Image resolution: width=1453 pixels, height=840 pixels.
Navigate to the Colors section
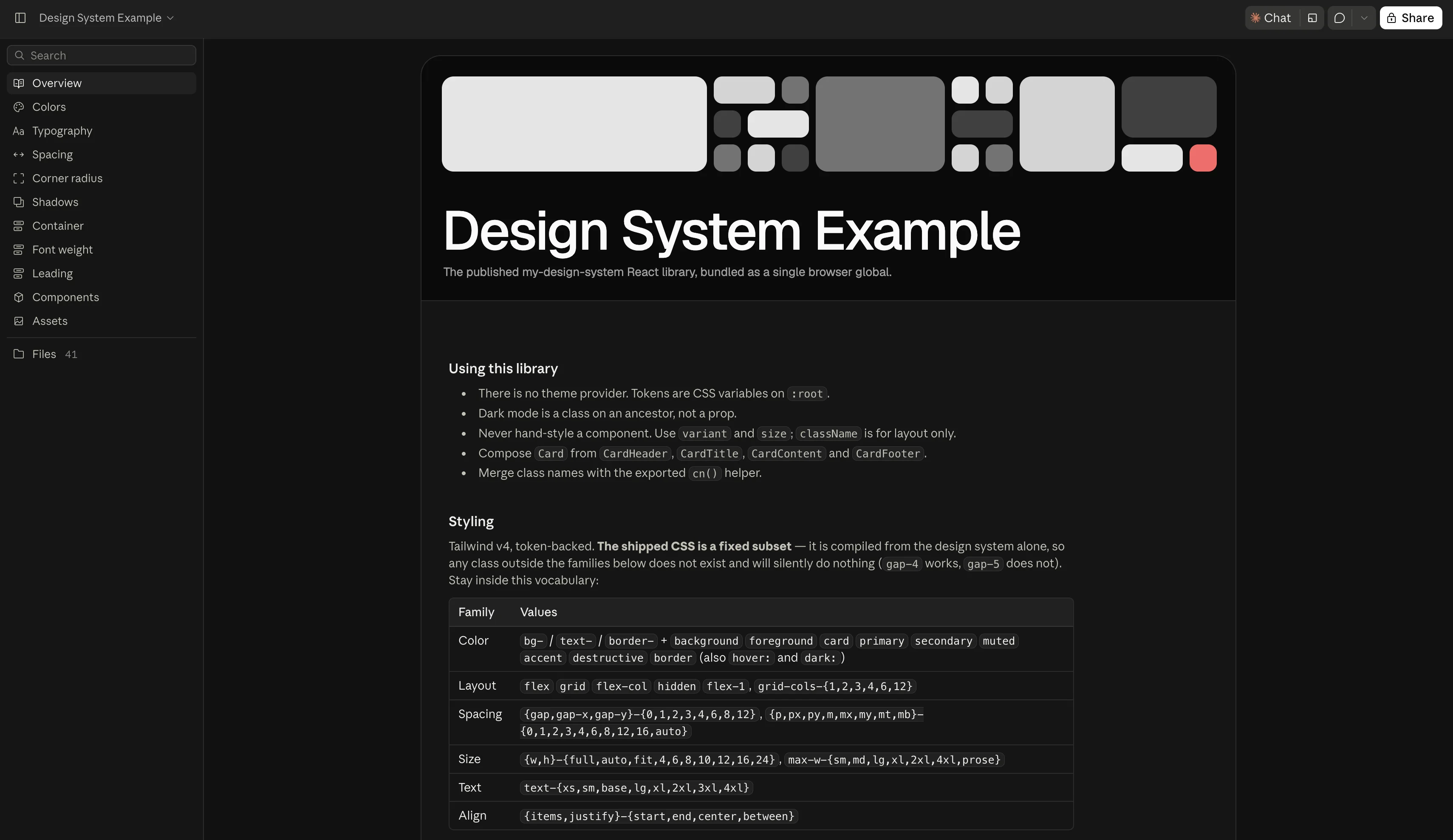click(102, 107)
